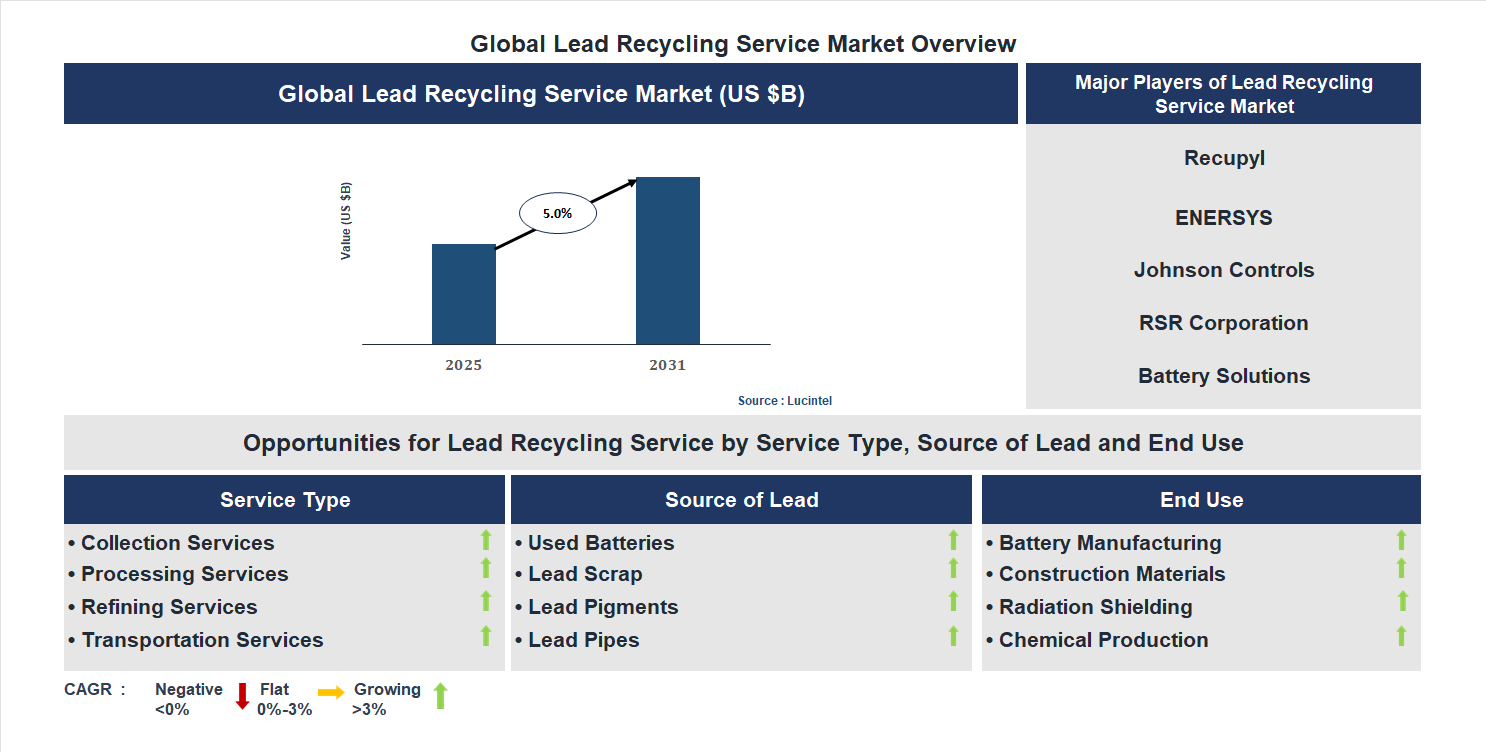
Task: Click the growth arrow beside Transportation Services
Action: coord(484,636)
